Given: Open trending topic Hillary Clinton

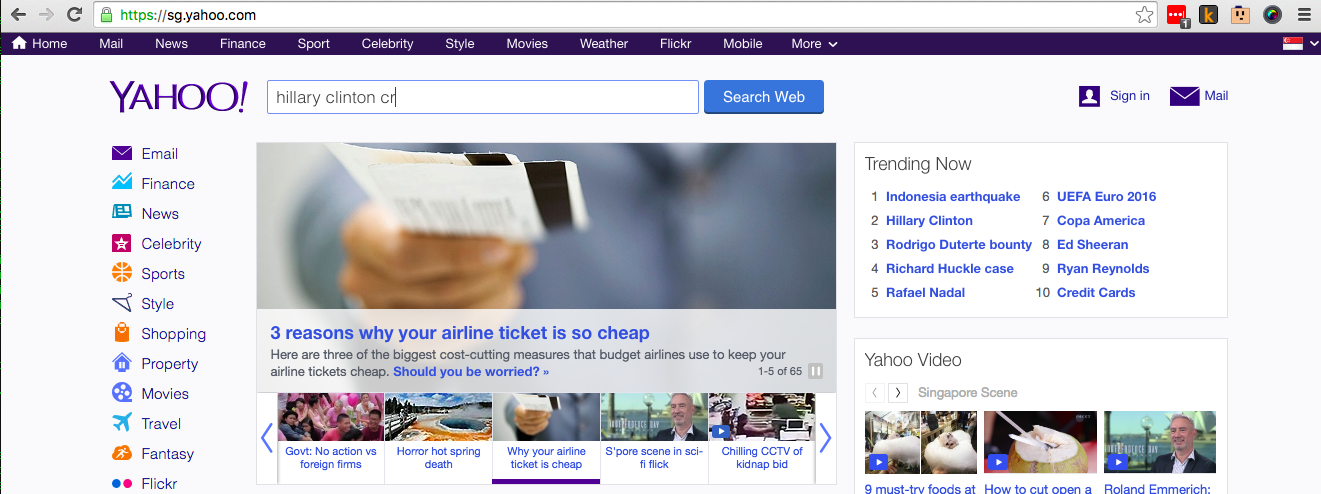Looking at the screenshot, I should (929, 221).
